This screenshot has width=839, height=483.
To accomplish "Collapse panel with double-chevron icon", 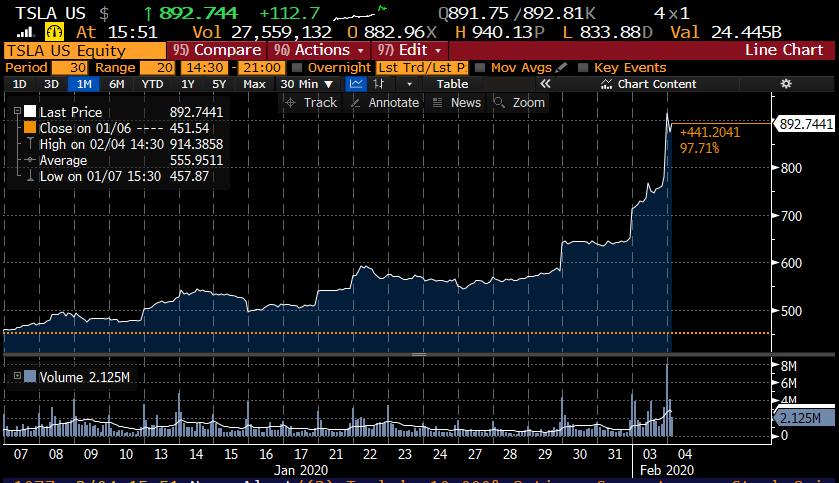I will click(545, 84).
